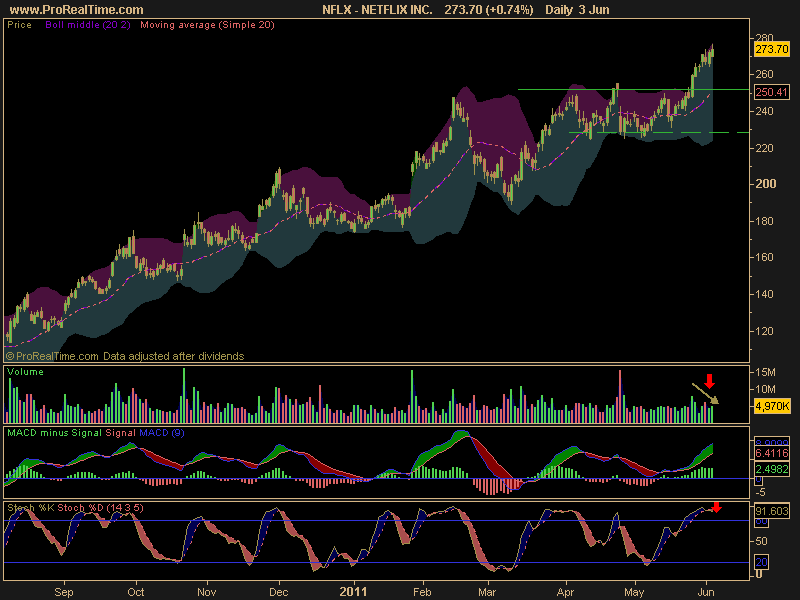Select the Feb month label
This screenshot has width=800, height=600.
point(422,592)
